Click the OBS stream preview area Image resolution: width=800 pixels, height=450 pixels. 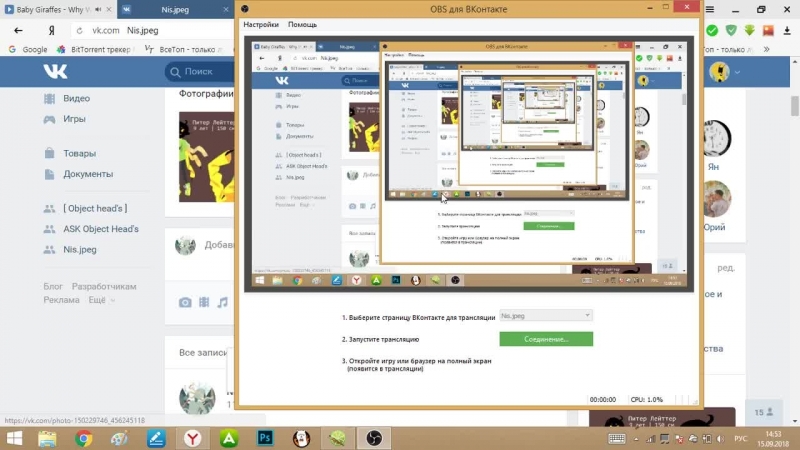tap(468, 164)
